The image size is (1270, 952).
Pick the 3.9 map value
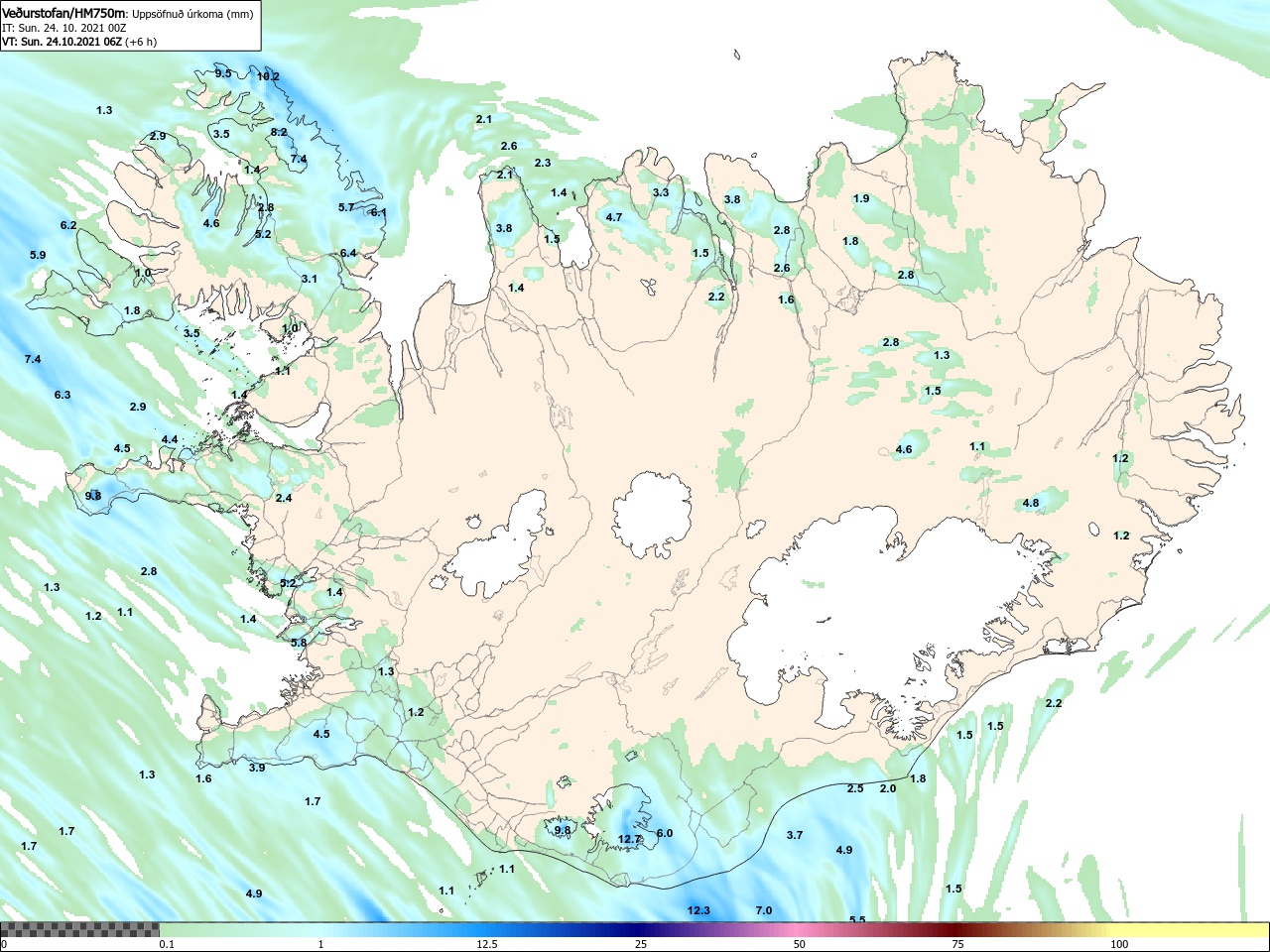coord(257,768)
